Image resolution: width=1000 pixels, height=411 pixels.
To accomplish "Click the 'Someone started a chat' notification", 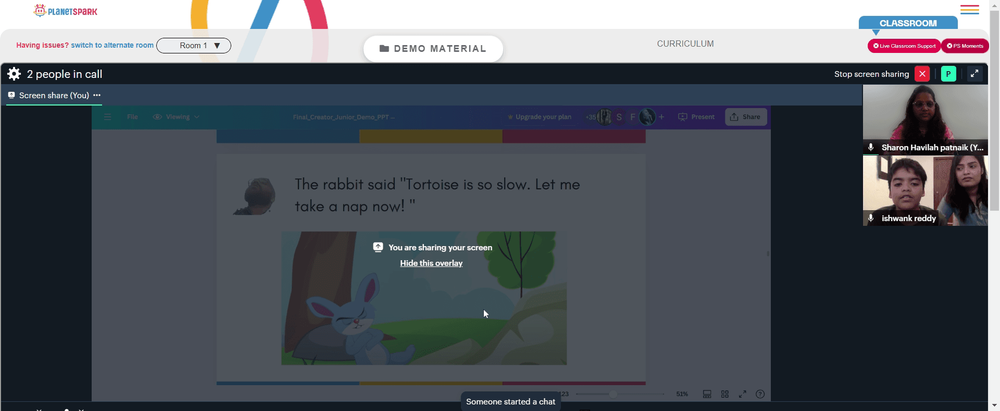I will coord(510,401).
